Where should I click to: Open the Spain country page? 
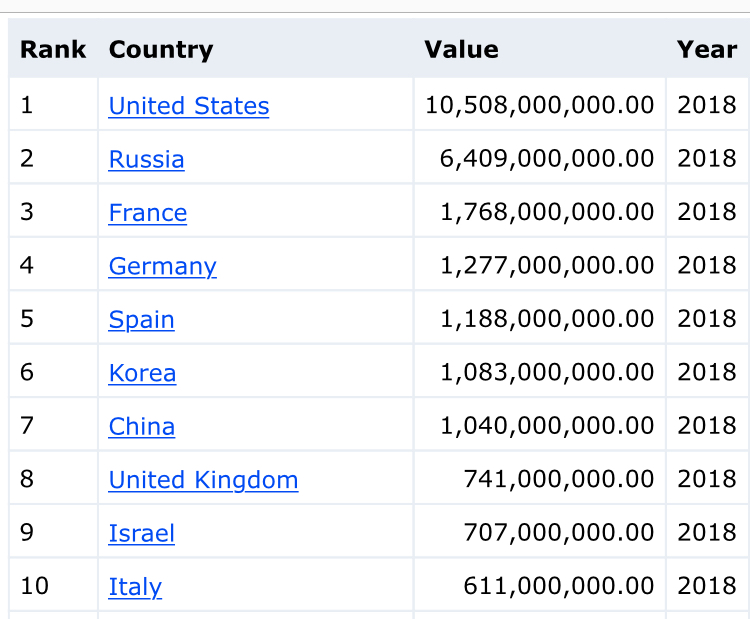[x=142, y=320]
